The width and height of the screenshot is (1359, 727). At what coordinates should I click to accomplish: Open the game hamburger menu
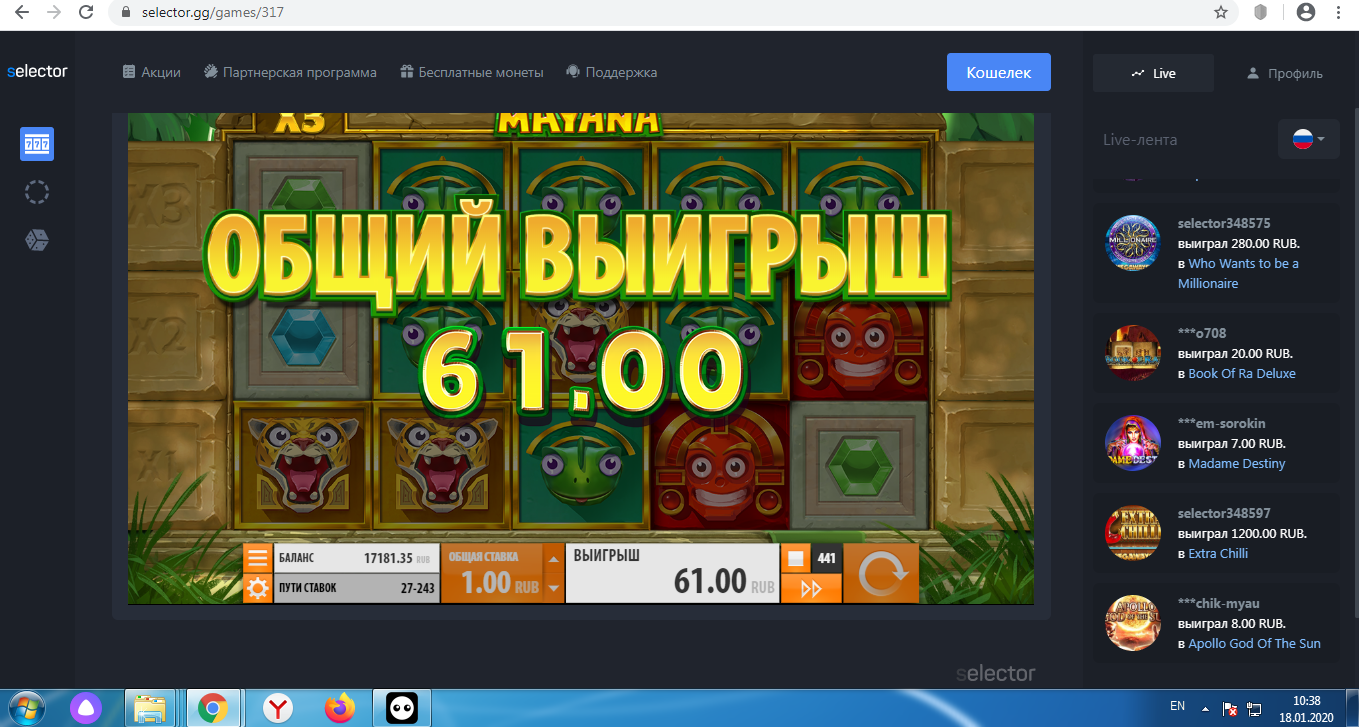coord(258,558)
